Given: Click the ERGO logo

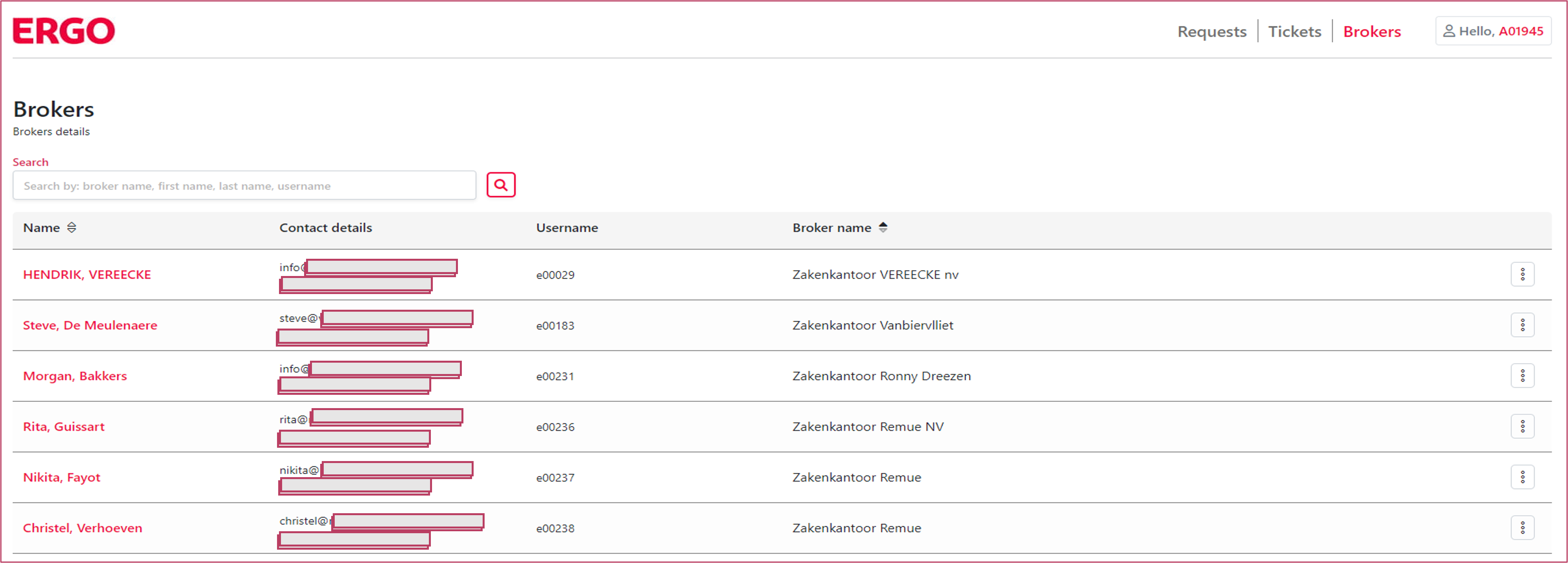Looking at the screenshot, I should [x=64, y=31].
